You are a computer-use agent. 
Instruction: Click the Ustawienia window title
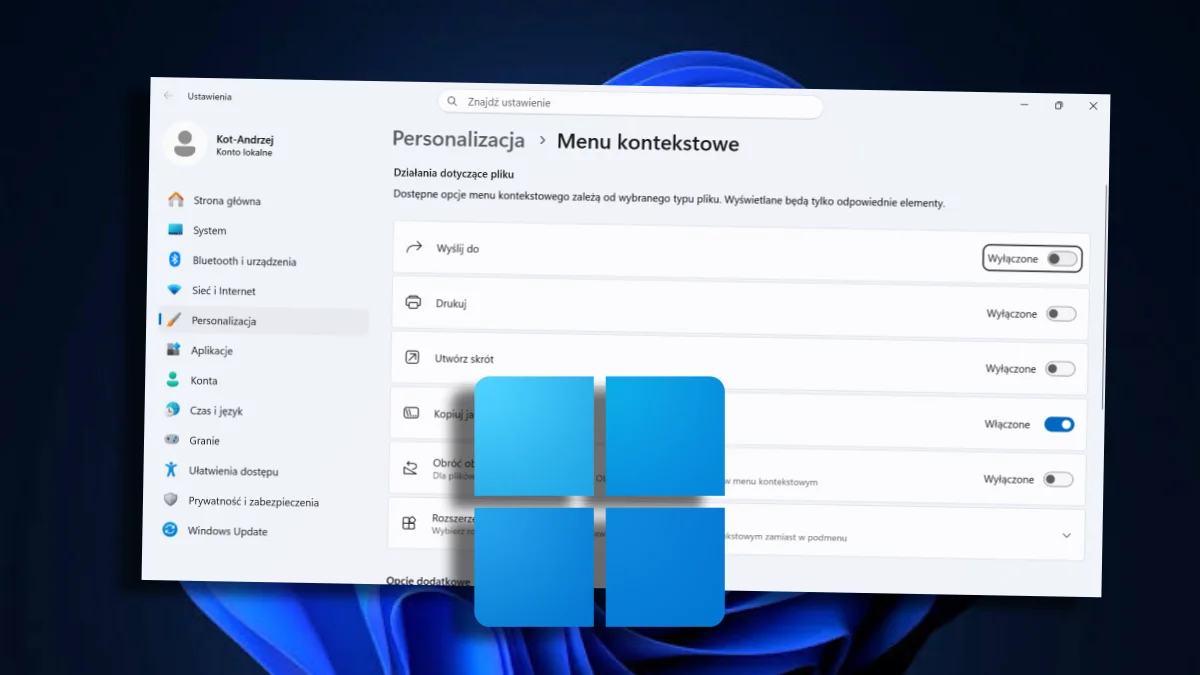tap(209, 96)
